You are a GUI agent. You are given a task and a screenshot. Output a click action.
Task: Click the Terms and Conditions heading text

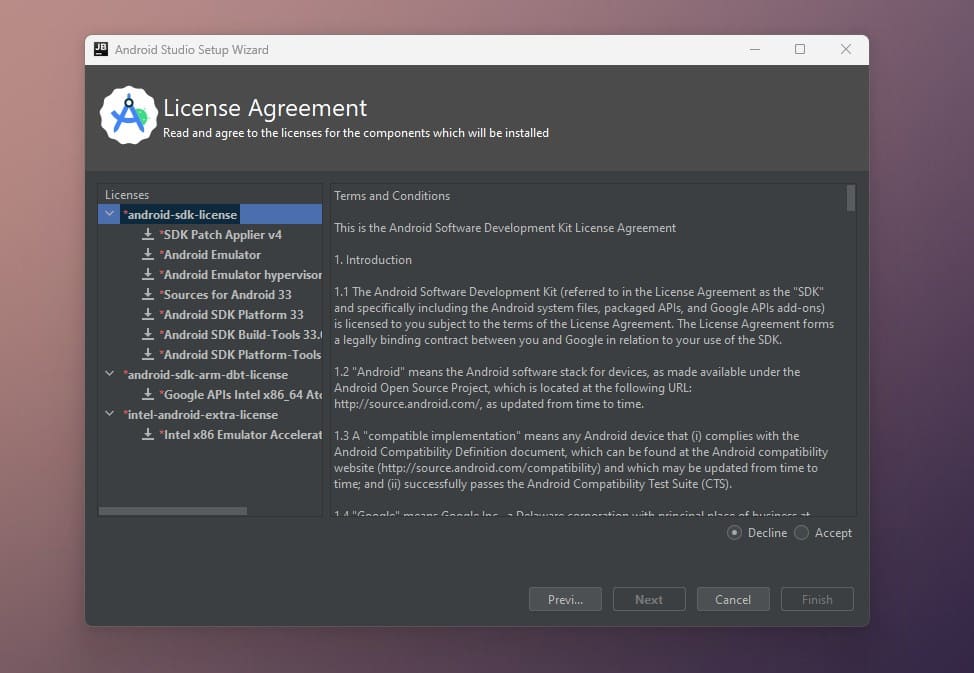click(x=392, y=196)
